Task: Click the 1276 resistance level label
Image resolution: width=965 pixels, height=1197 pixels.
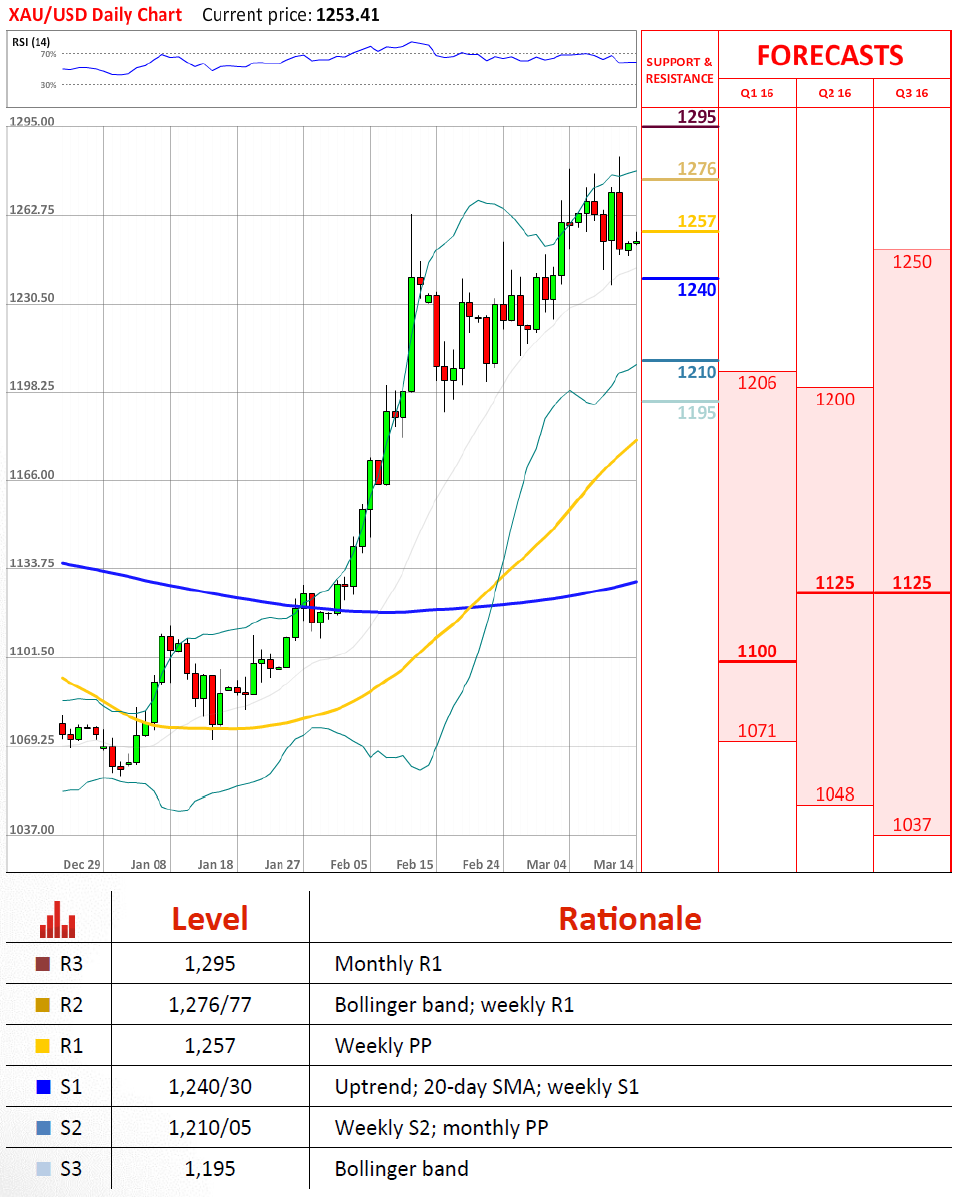Action: [696, 169]
